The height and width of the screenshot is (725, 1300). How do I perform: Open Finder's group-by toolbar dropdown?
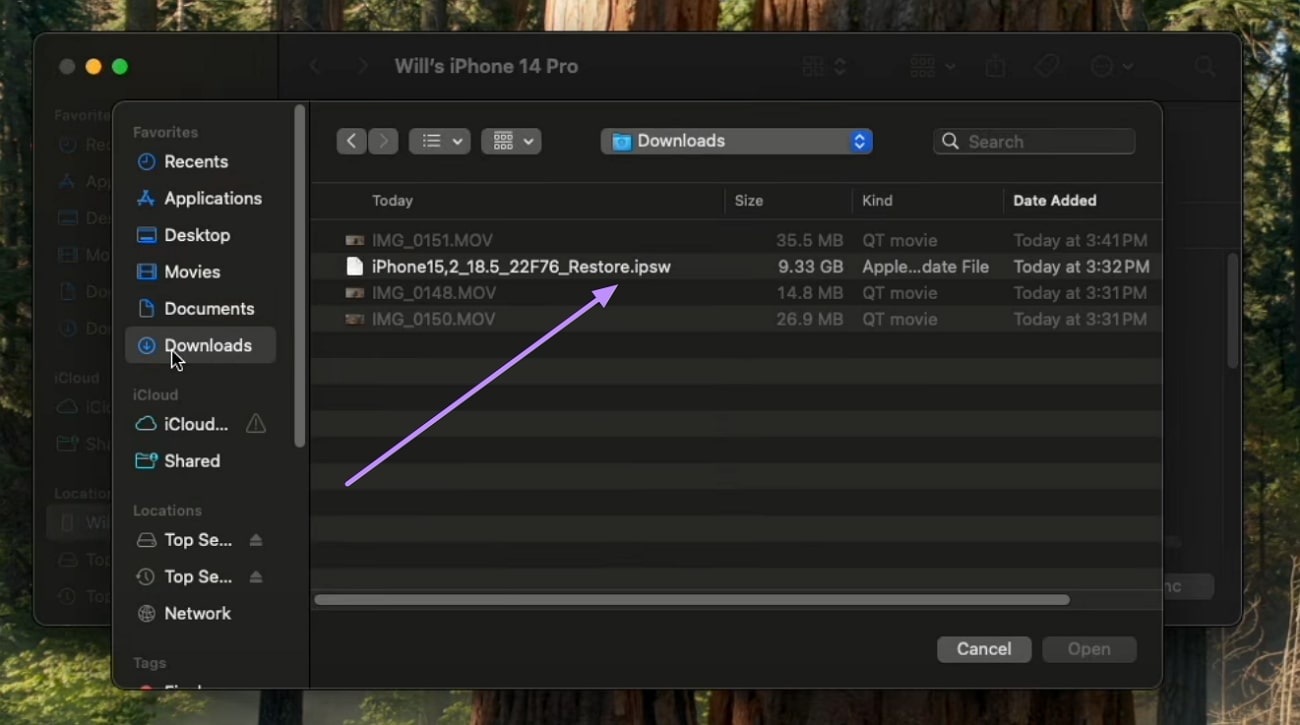point(932,66)
